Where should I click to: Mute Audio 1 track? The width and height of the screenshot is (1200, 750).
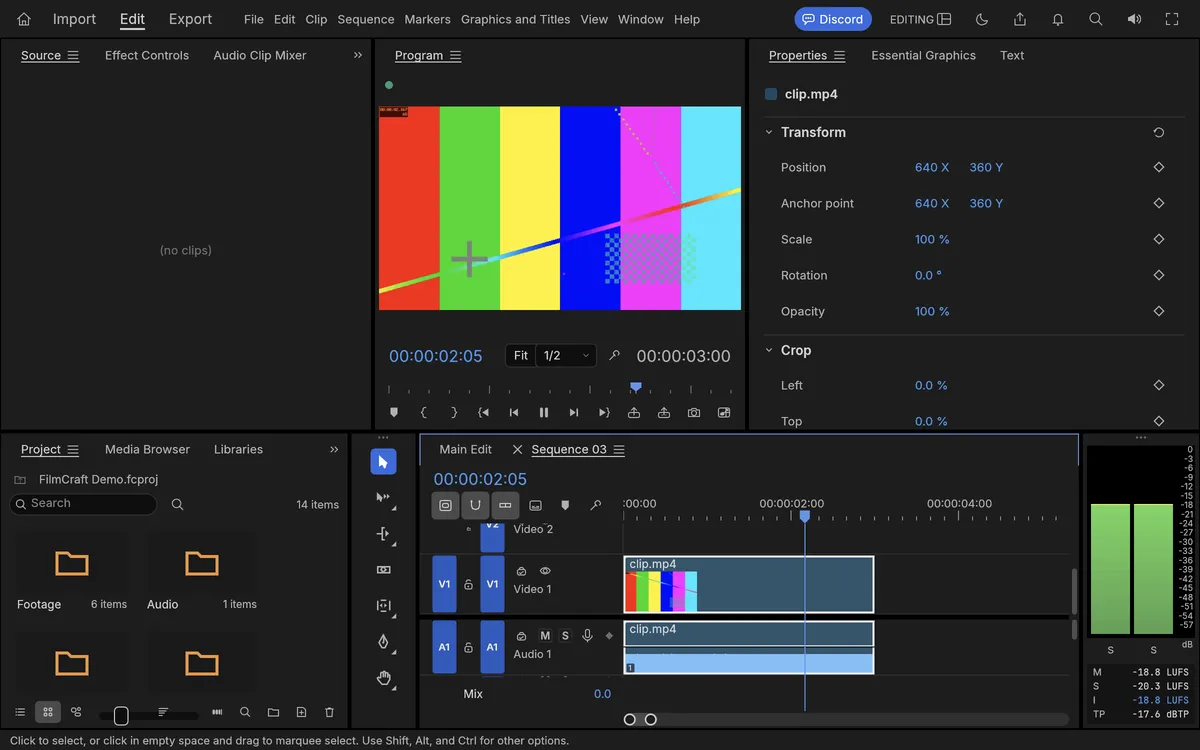[545, 636]
